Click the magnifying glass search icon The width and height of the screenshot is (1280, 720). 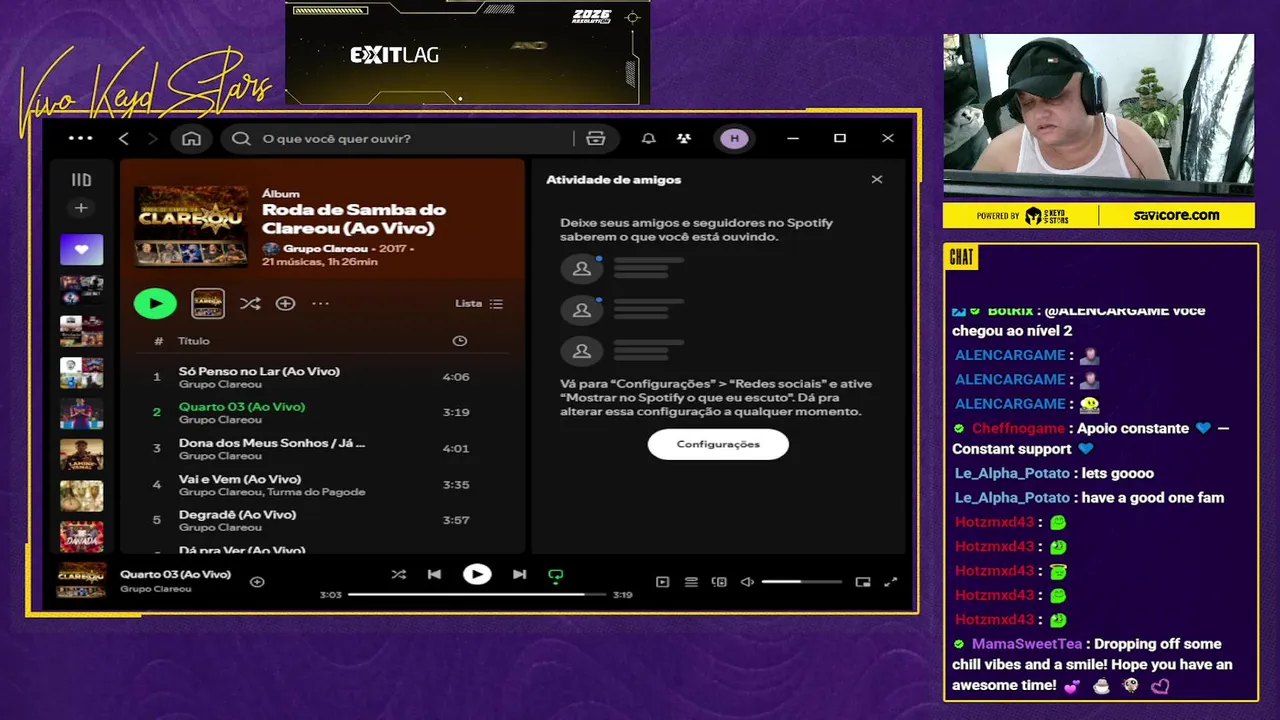pos(241,138)
